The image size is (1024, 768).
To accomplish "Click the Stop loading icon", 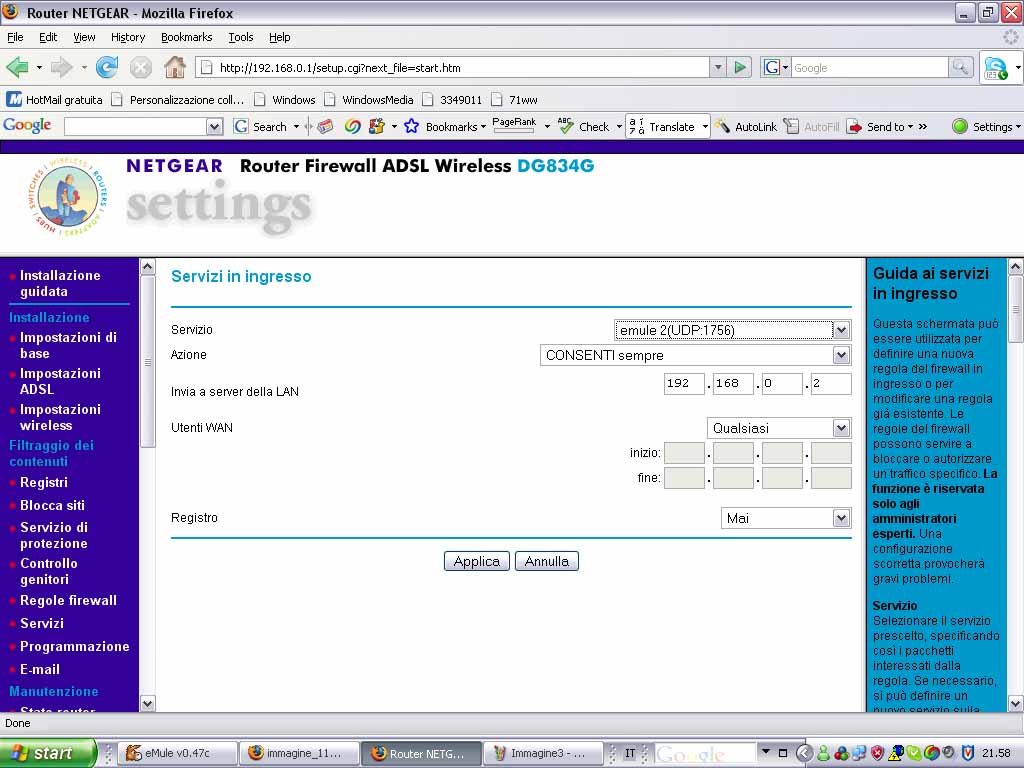I will pos(140,67).
